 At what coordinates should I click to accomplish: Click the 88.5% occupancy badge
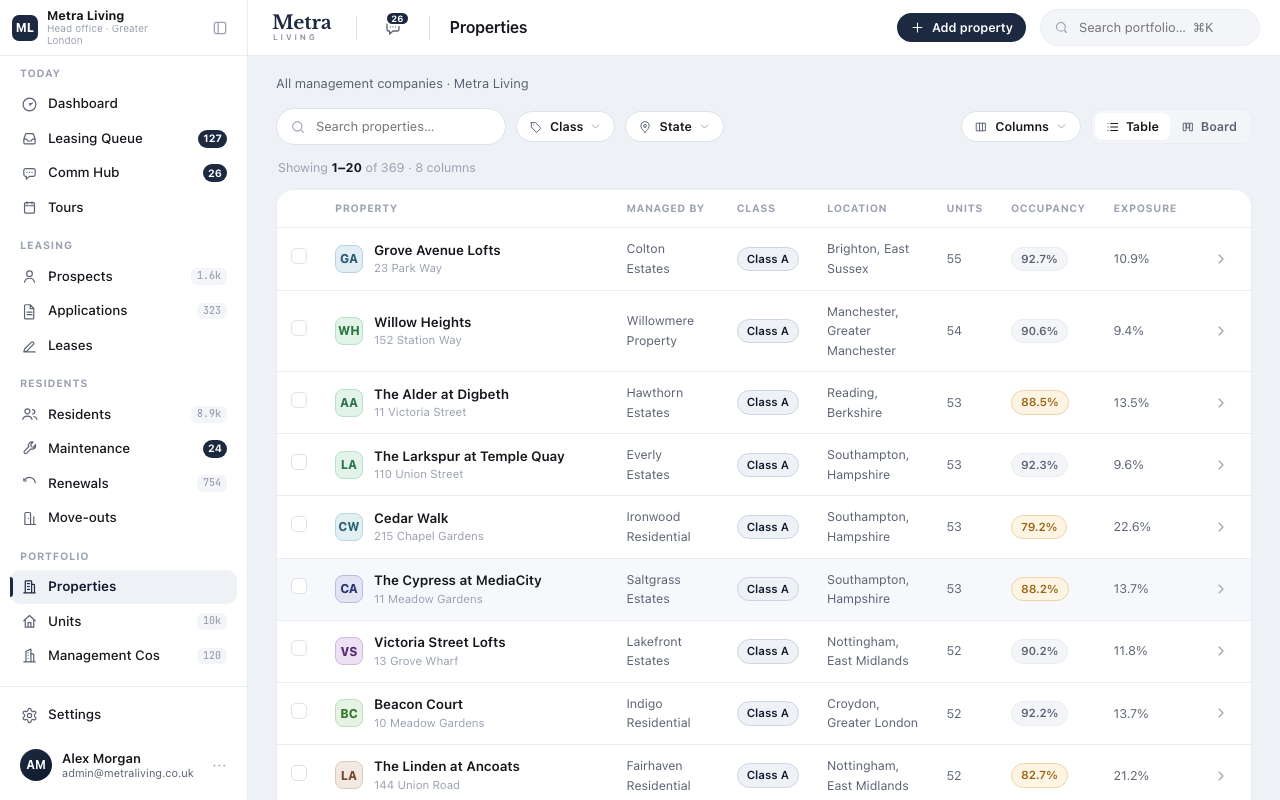(1040, 403)
